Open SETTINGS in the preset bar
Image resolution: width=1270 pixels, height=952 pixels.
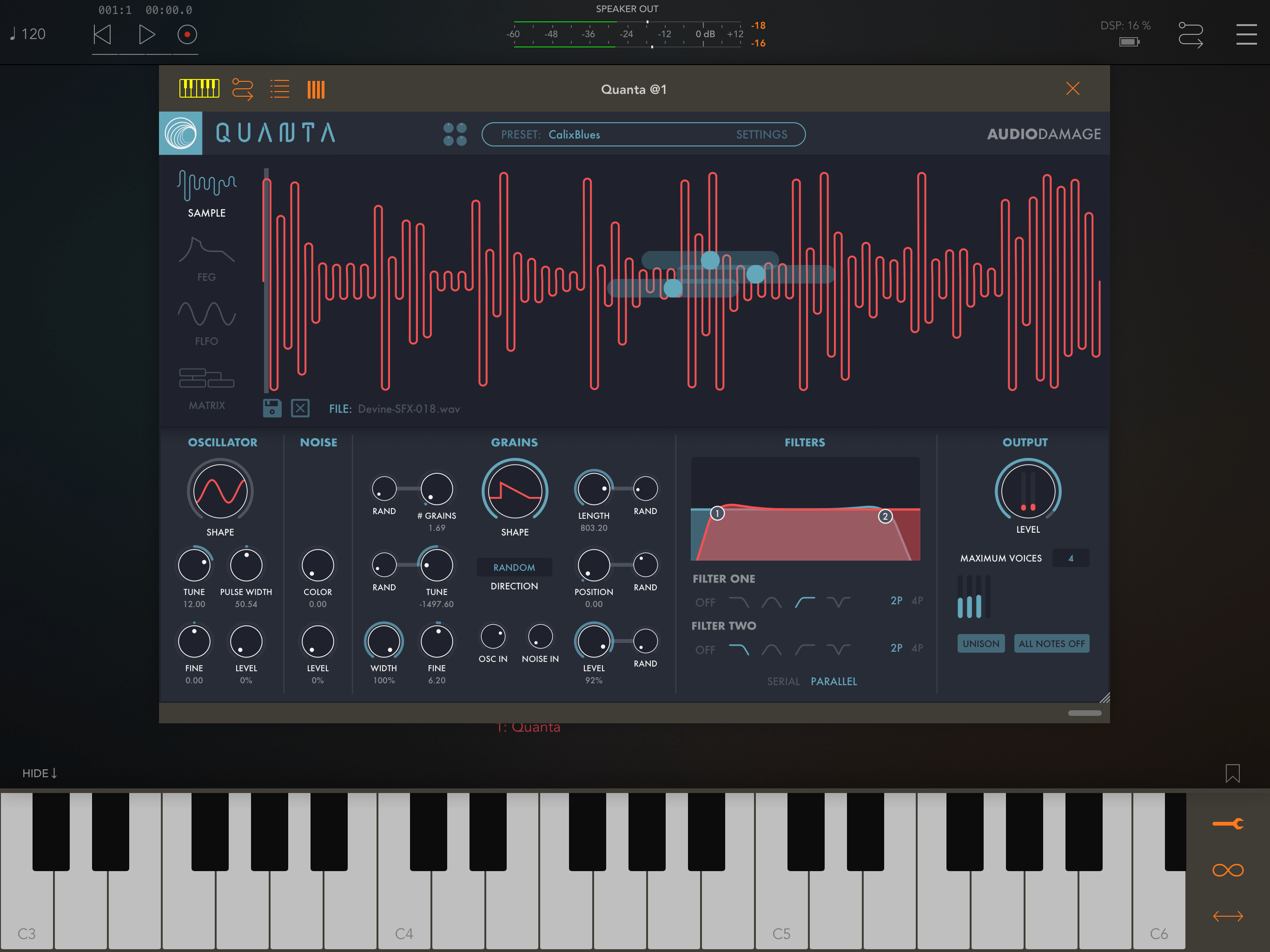pos(761,134)
